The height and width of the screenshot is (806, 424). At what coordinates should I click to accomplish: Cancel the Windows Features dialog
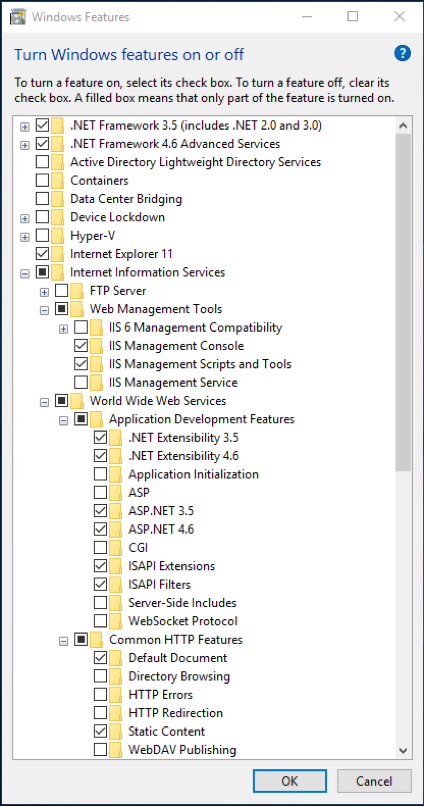(374, 781)
